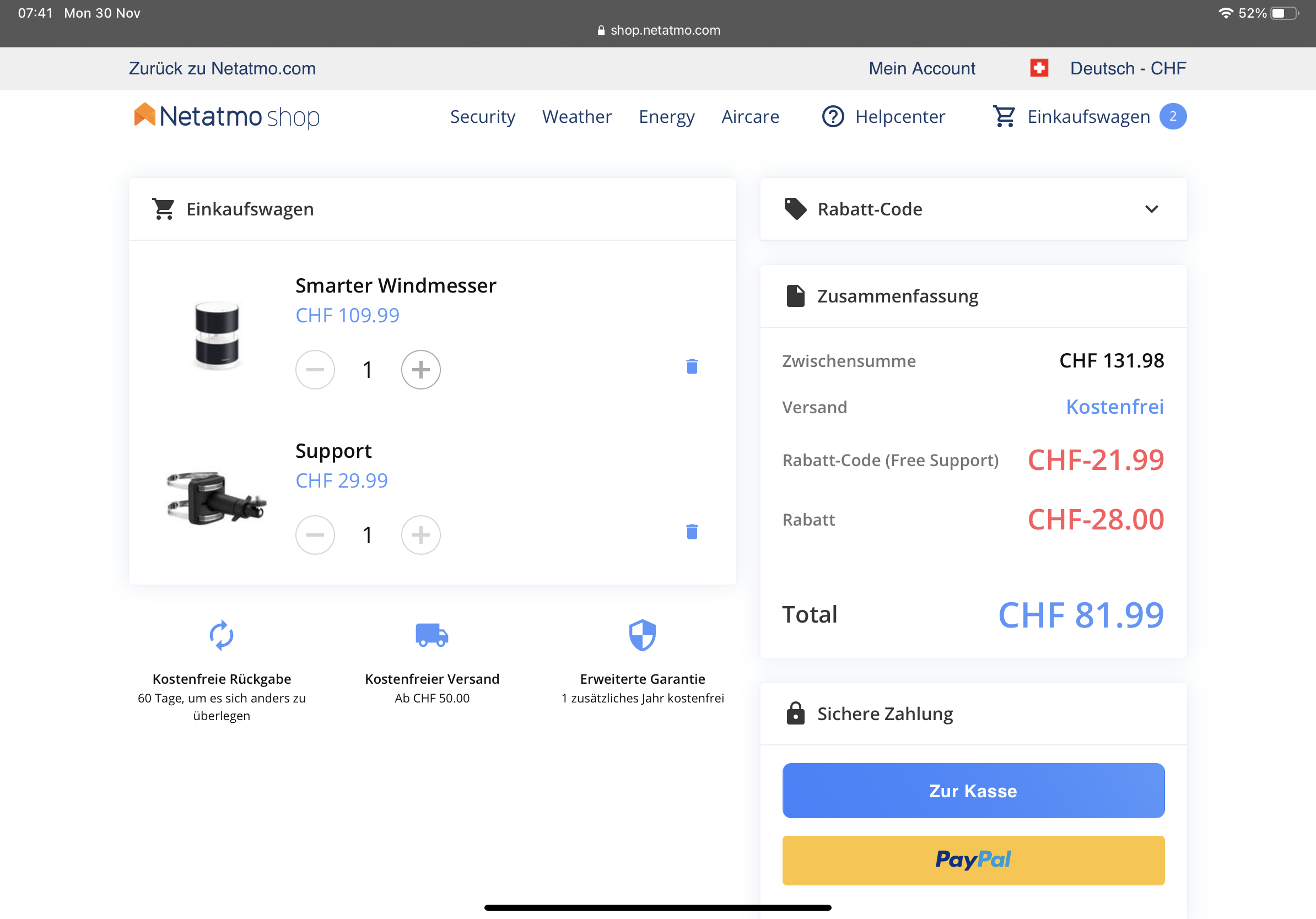The height and width of the screenshot is (919, 1316).
Task: Click the Swiss flag icon
Action: [x=1039, y=68]
